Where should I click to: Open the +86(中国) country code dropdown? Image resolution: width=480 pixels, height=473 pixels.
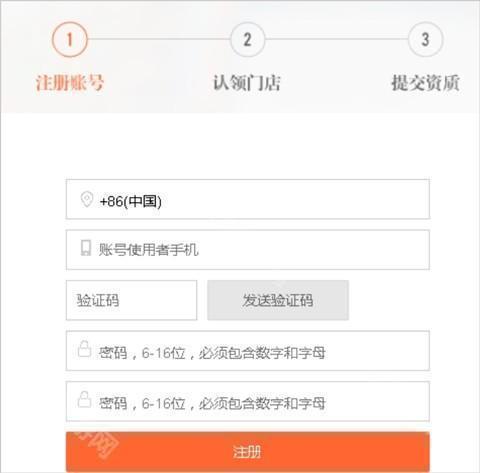(x=248, y=199)
